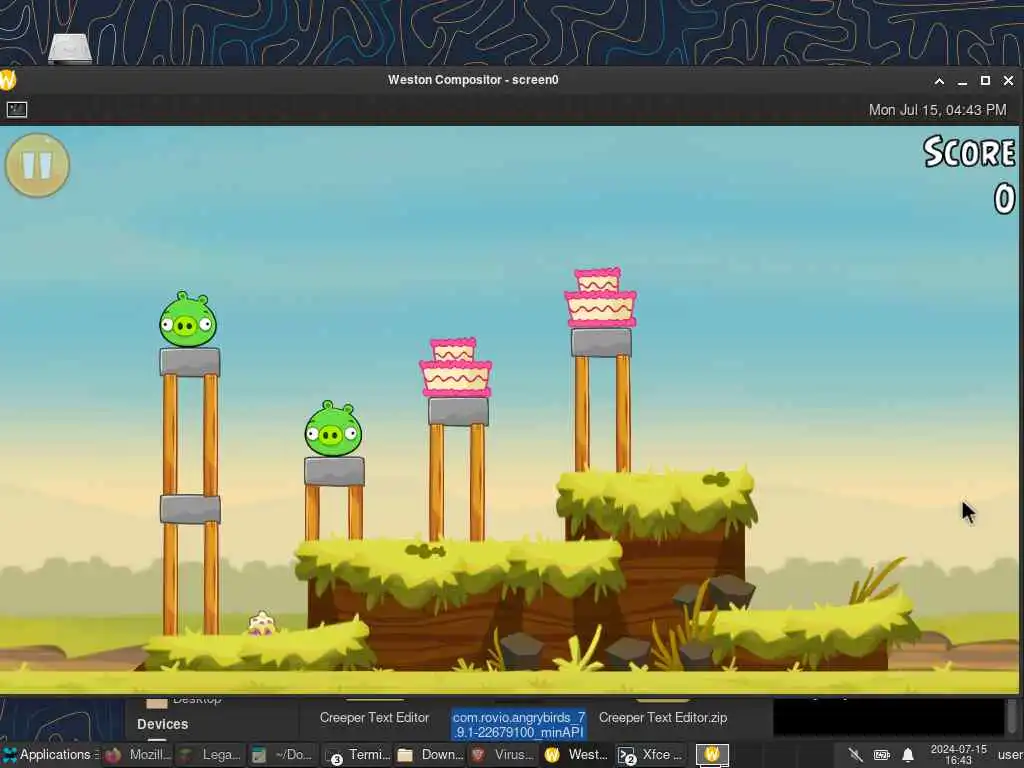The width and height of the screenshot is (1024, 768).
Task: Click the pink cake on middle tower
Action: [455, 367]
